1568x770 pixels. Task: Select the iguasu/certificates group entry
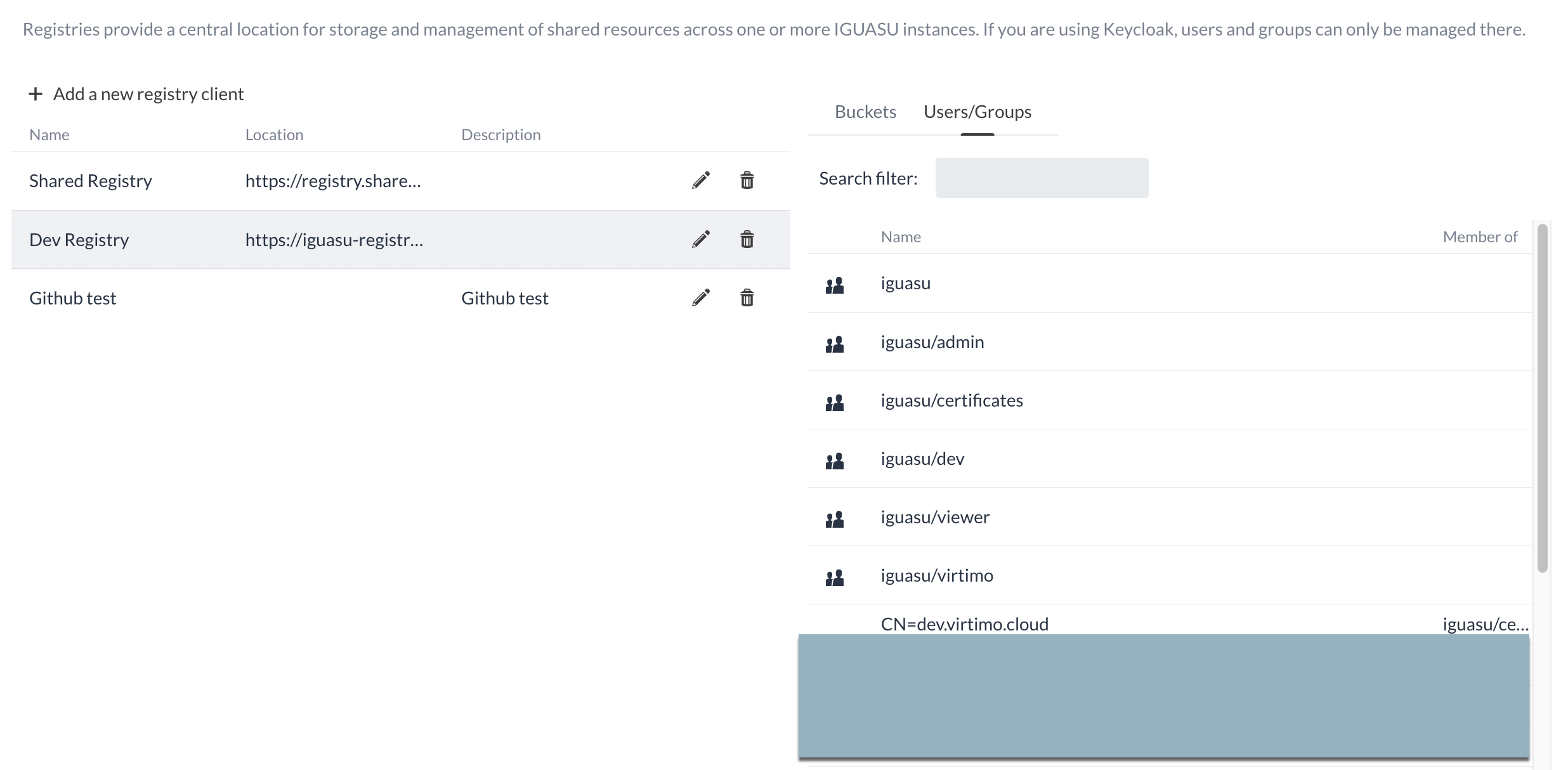tap(951, 399)
